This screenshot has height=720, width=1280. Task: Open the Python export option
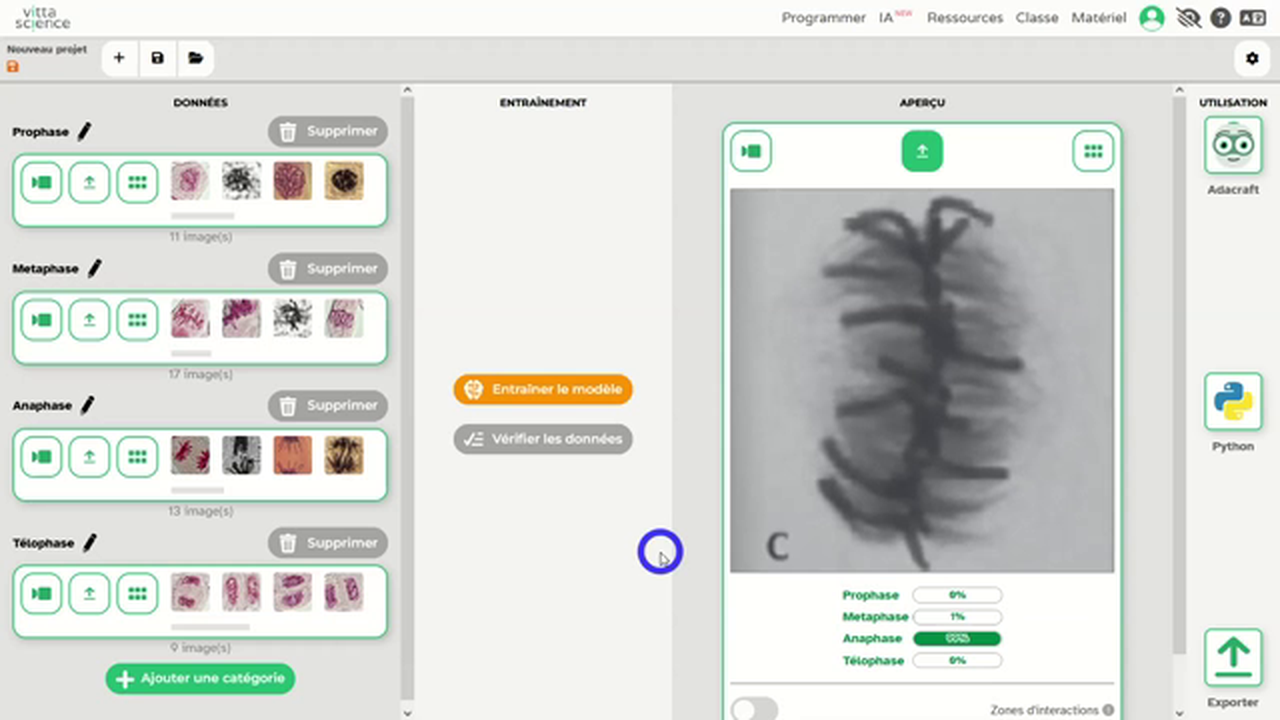[1233, 402]
